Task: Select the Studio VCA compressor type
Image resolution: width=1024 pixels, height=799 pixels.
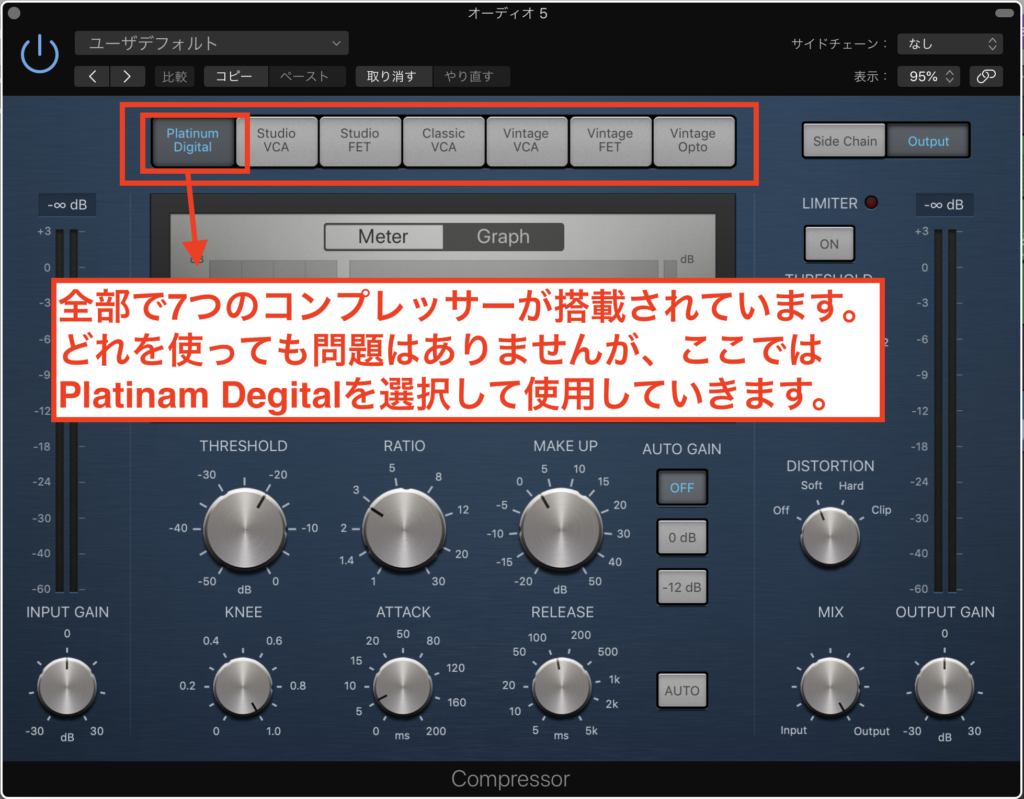Action: (276, 140)
